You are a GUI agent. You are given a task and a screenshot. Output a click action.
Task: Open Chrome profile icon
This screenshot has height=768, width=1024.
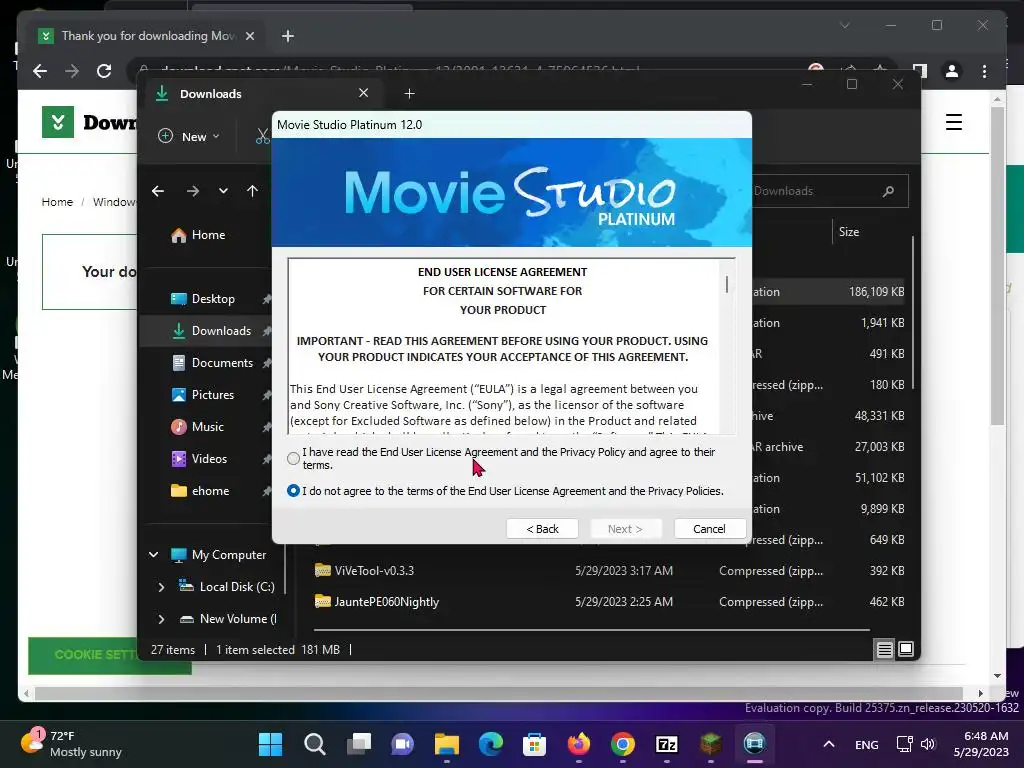tap(952, 71)
